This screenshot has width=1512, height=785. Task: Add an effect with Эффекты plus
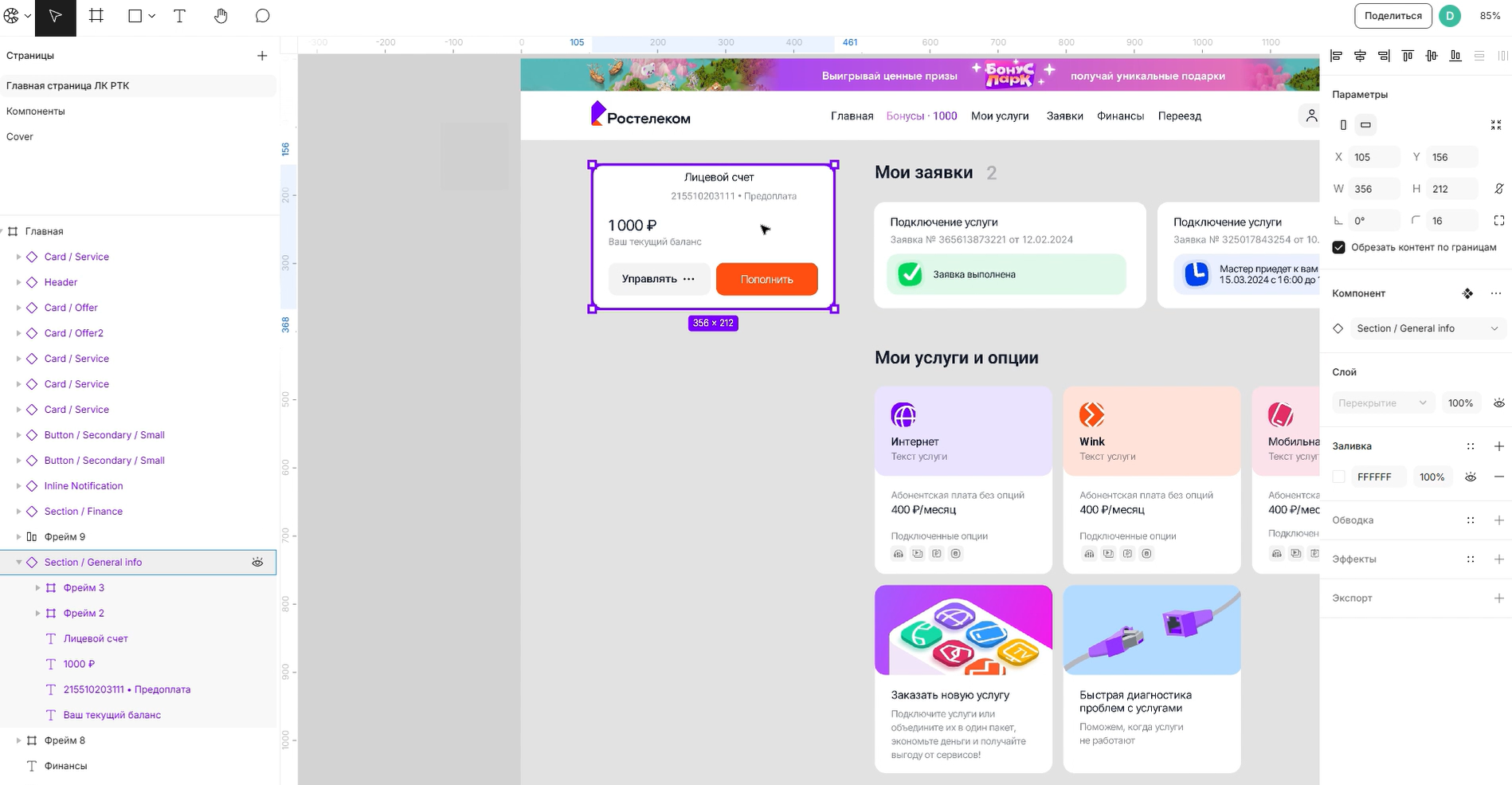click(x=1498, y=559)
